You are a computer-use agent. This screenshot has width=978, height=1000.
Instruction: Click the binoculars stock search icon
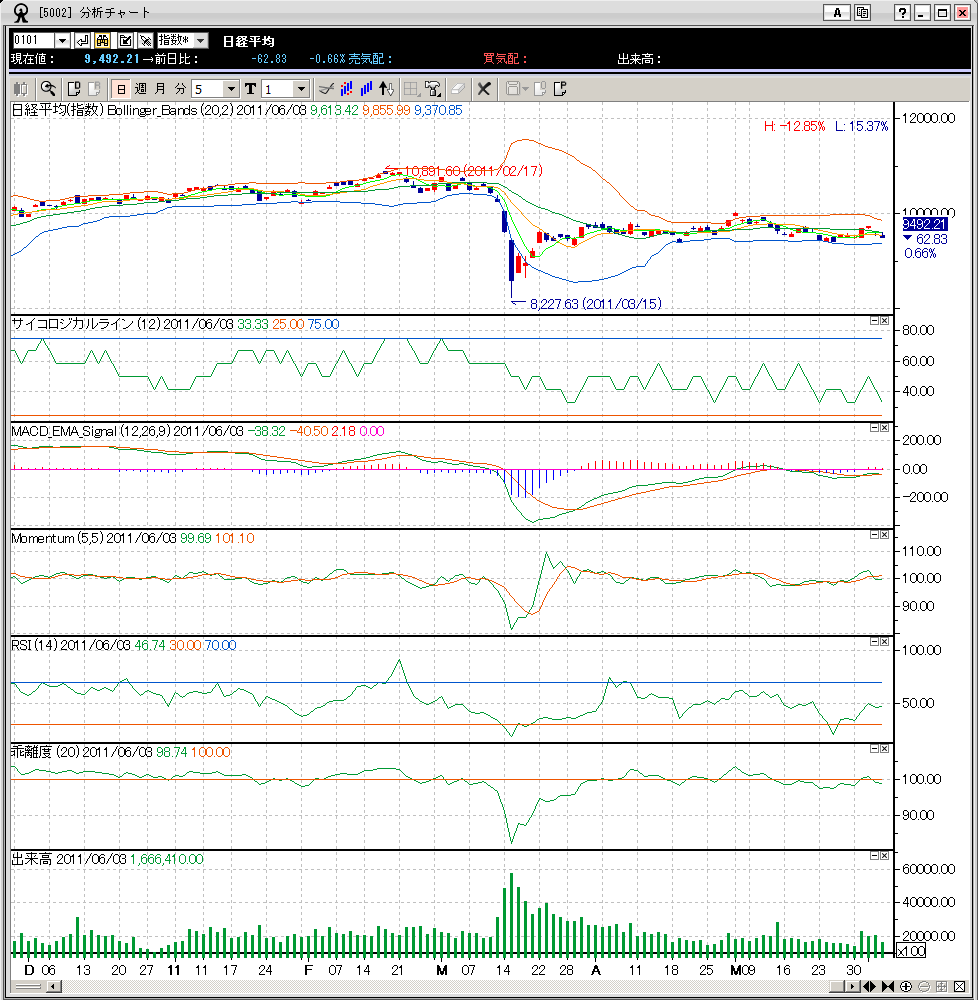coord(102,40)
